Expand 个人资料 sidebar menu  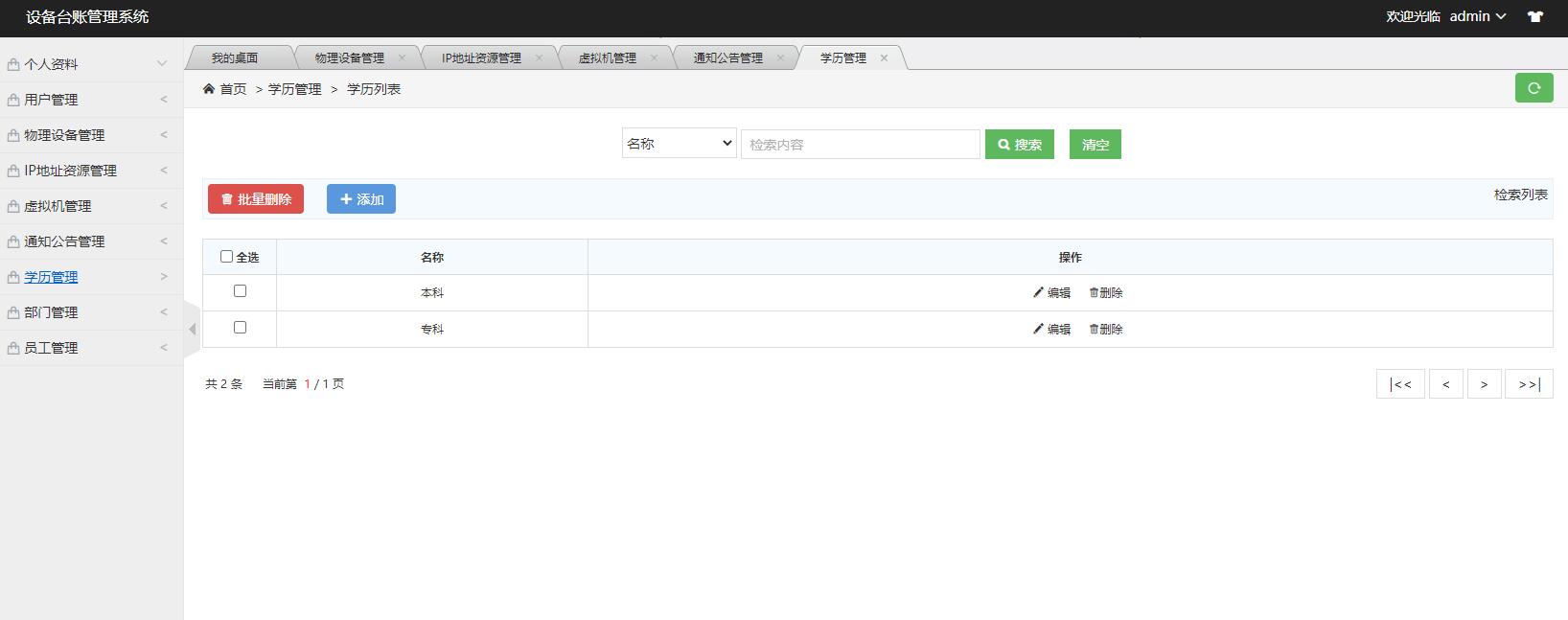(91, 64)
